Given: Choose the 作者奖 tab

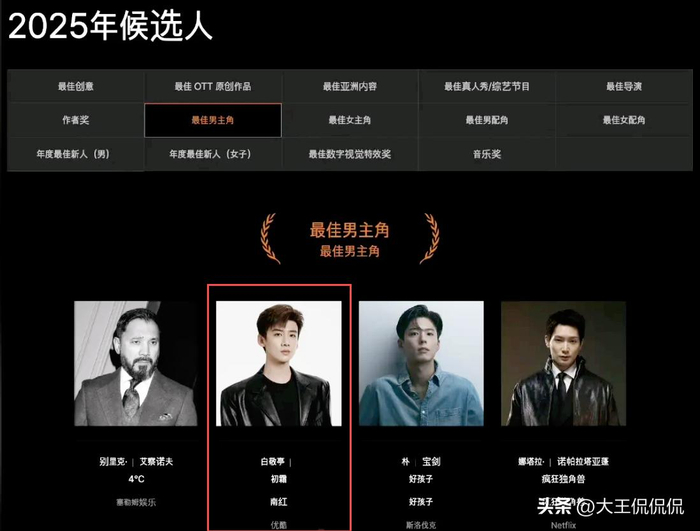Looking at the screenshot, I should (x=75, y=120).
